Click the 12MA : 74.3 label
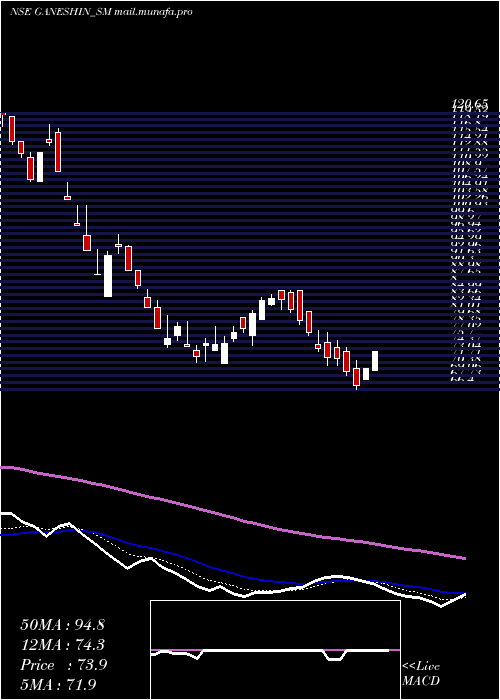This screenshot has width=500, height=700. tap(62, 645)
